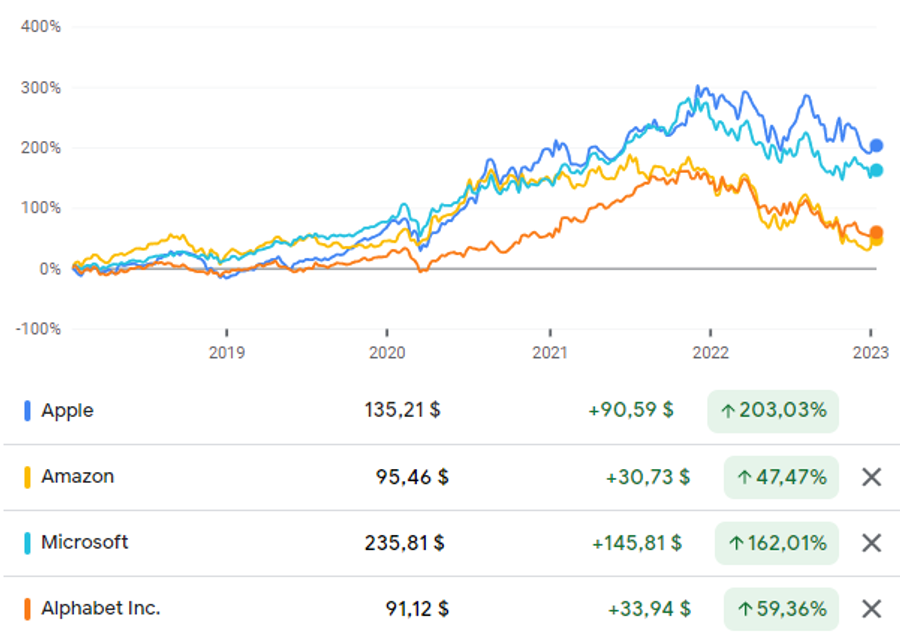Click the Apple blue color marker
This screenshot has width=900, height=636.
point(27,411)
